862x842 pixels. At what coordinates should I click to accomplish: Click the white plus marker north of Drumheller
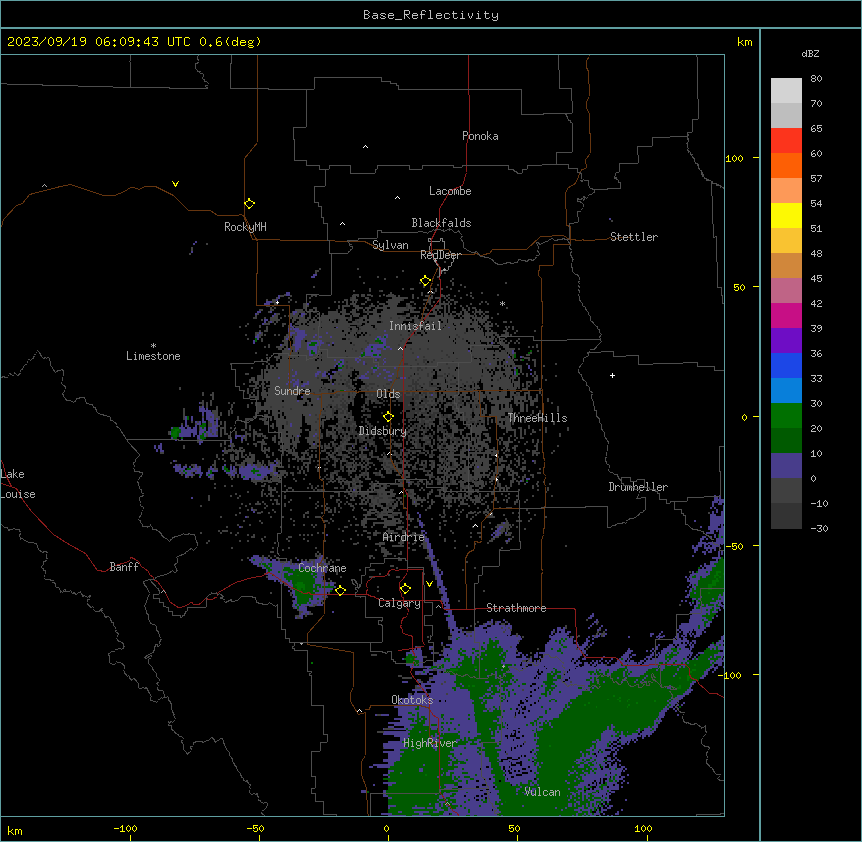(x=612, y=375)
